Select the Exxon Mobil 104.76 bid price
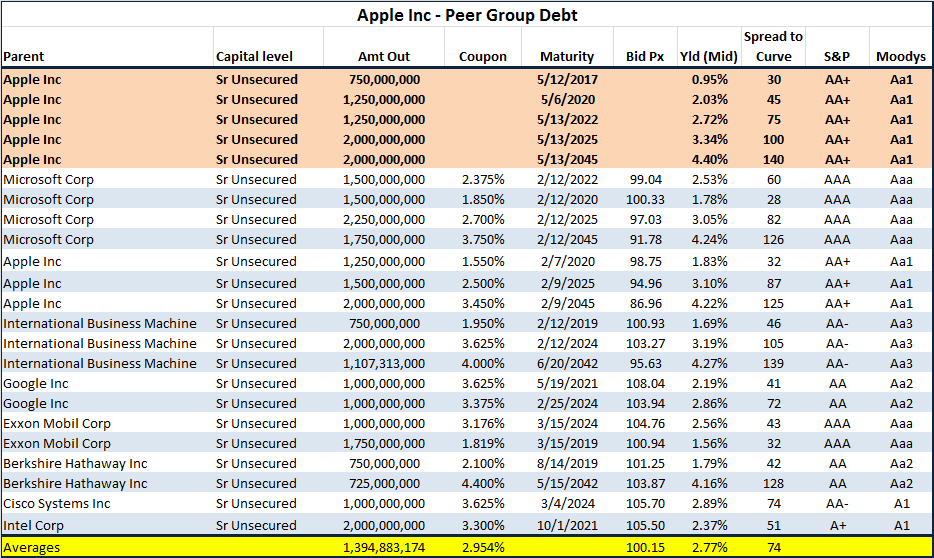Viewport: 934px width, 558px height. (645, 424)
